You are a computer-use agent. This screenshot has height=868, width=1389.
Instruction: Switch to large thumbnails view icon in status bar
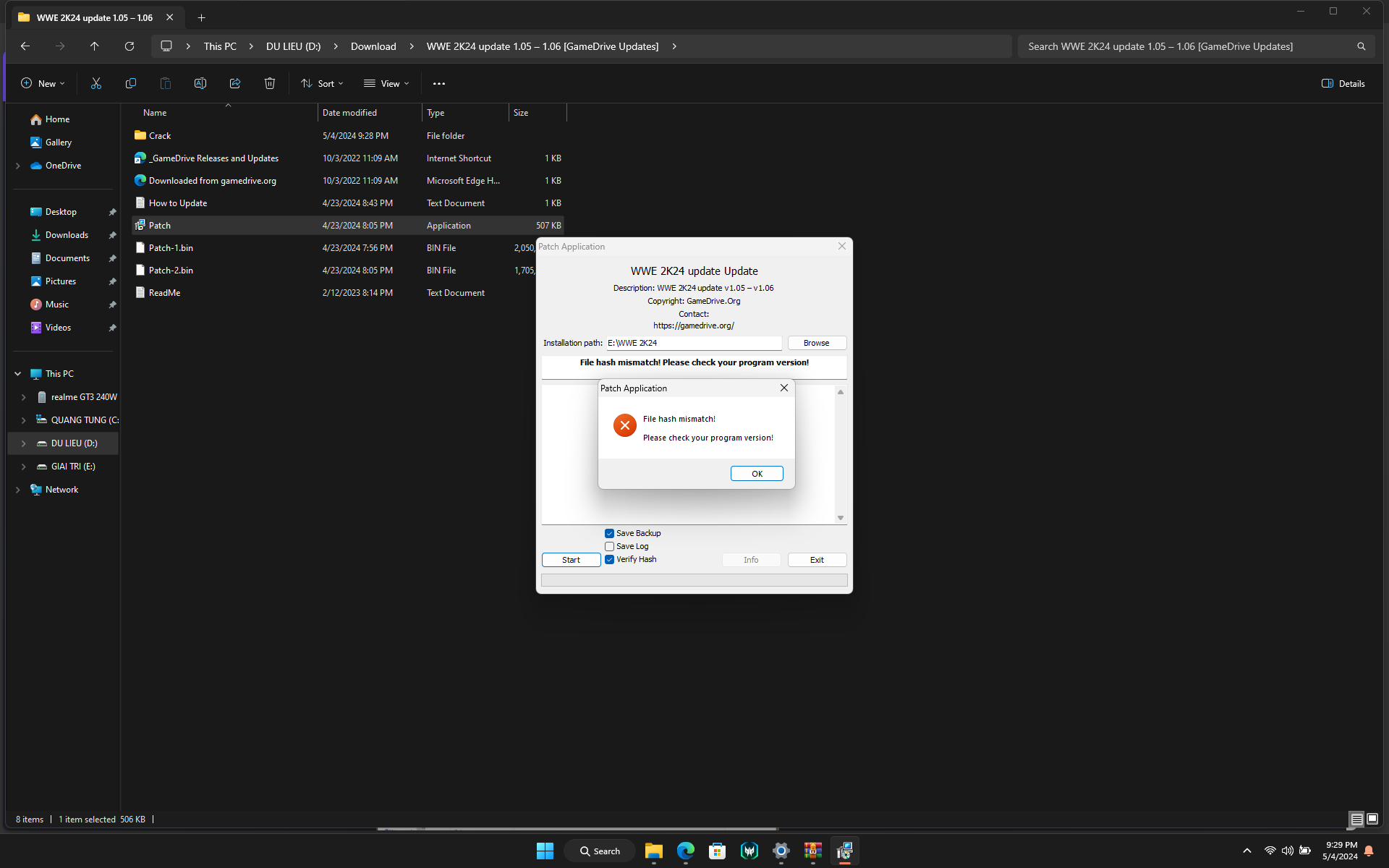pos(1372,819)
